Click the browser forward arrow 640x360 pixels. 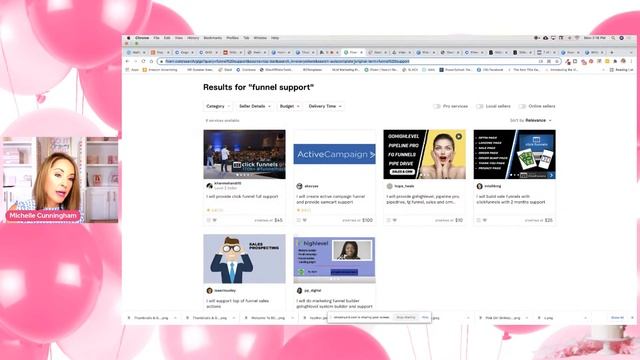tap(135, 61)
